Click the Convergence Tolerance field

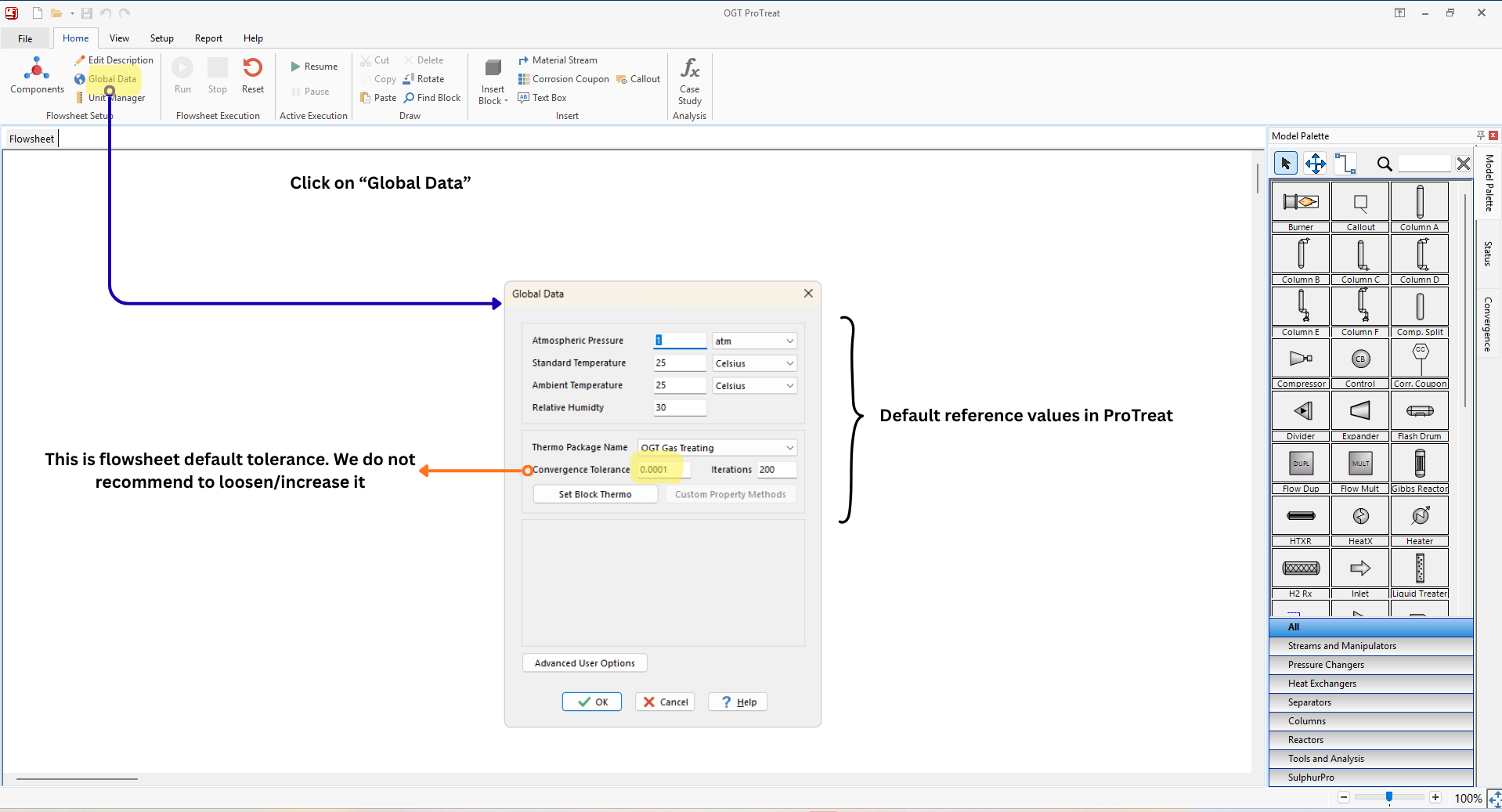(663, 470)
